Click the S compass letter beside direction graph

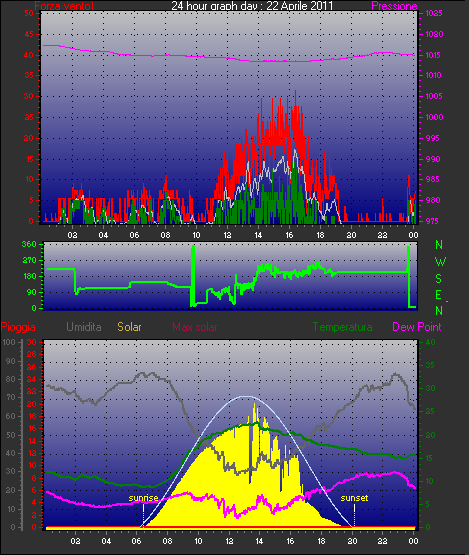[439, 279]
